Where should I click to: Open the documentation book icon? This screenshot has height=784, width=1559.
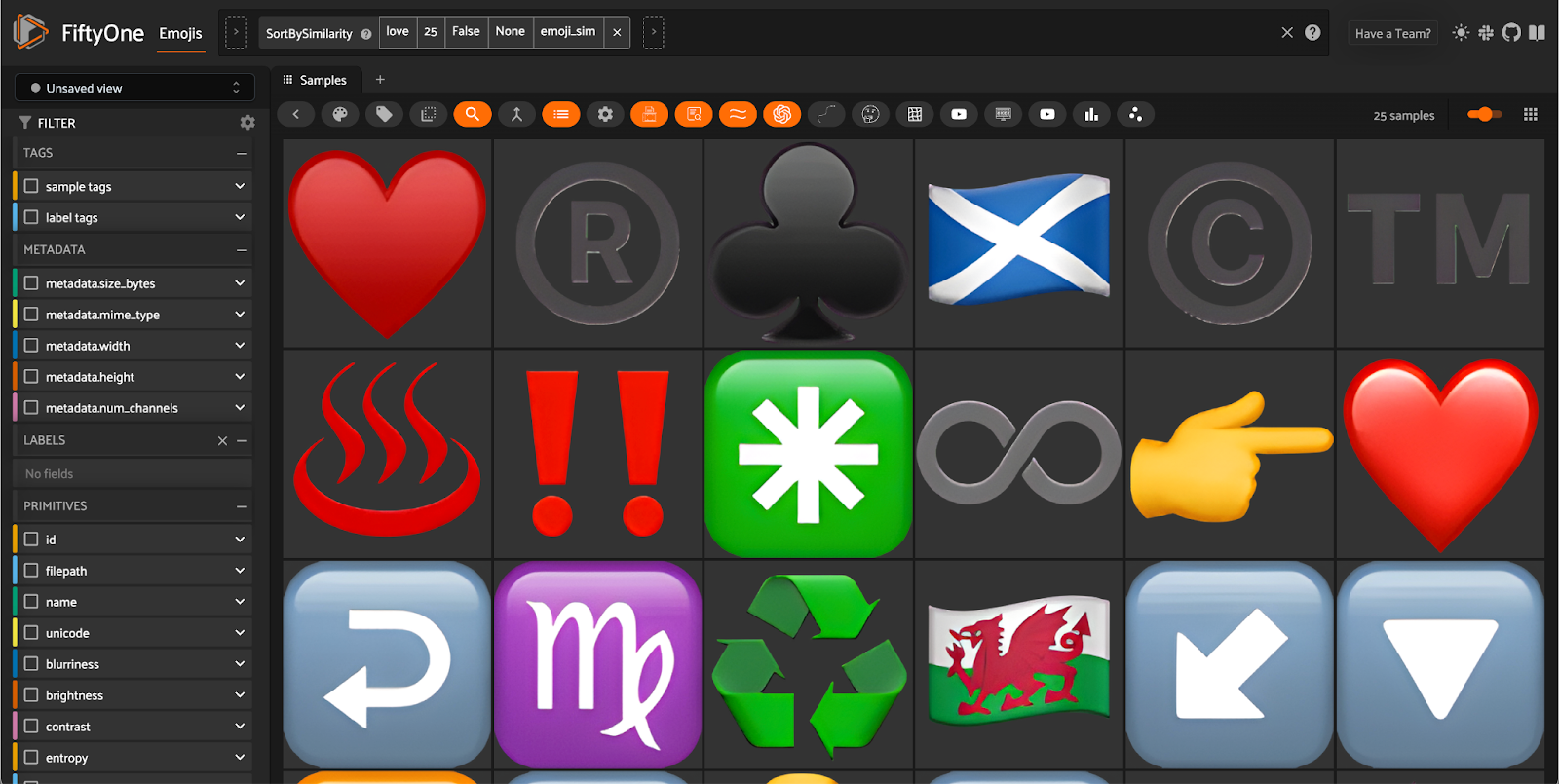pos(1537,32)
